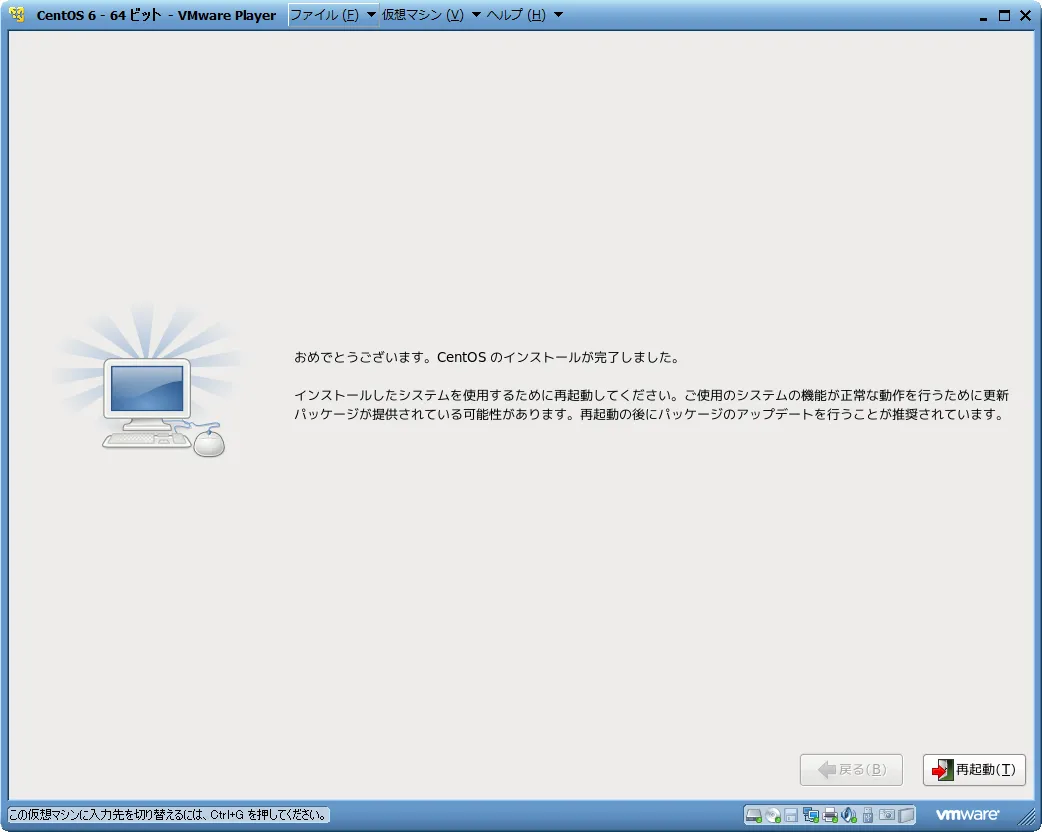The width and height of the screenshot is (1042, 832).
Task: Click the Ctrl+G hint message in status bar
Action: click(165, 815)
